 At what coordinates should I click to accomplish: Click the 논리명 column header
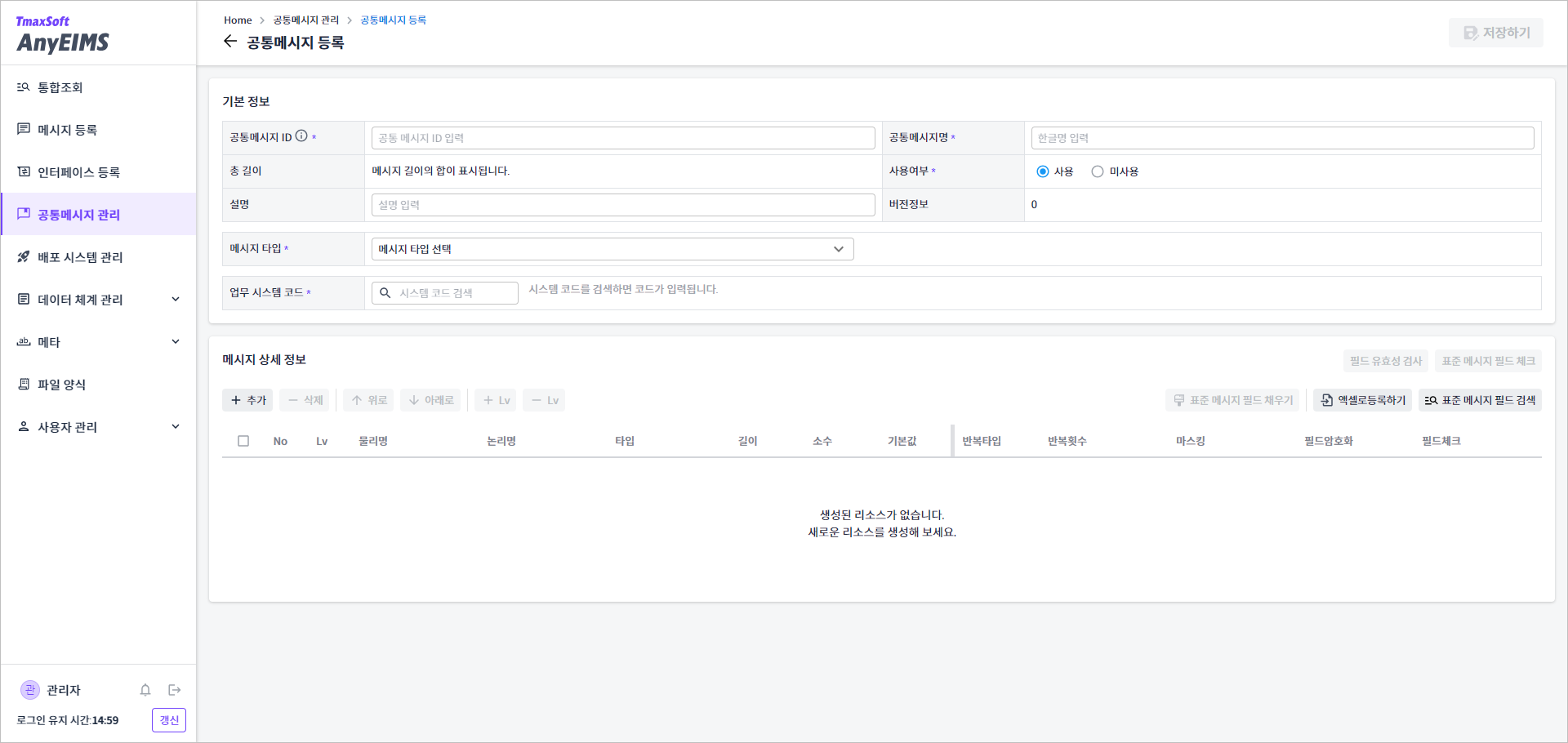[x=501, y=441]
